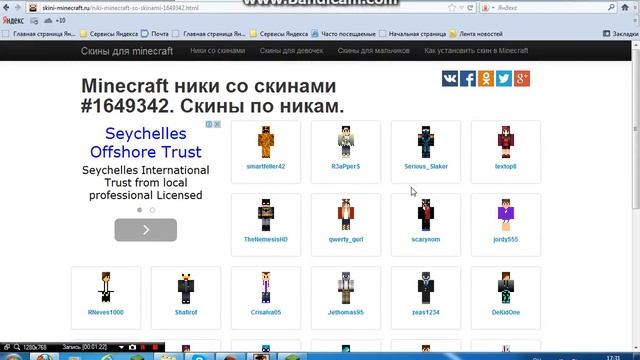Click the RNeves1000 skin thumbnail
640x360 pixels.
(x=106, y=288)
